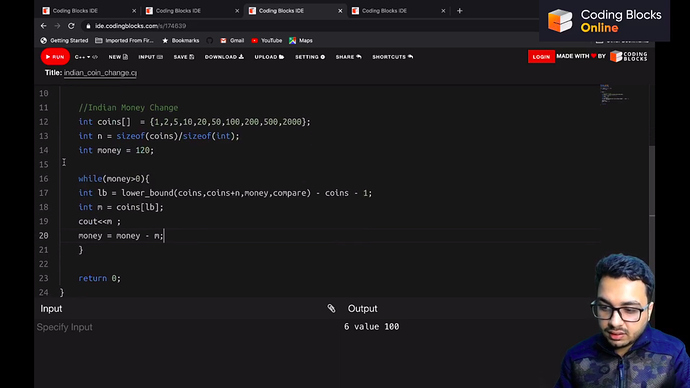Screen dimensions: 690x388
Task: Close the second Coding Blocks IDE tab
Action: (x=237, y=11)
